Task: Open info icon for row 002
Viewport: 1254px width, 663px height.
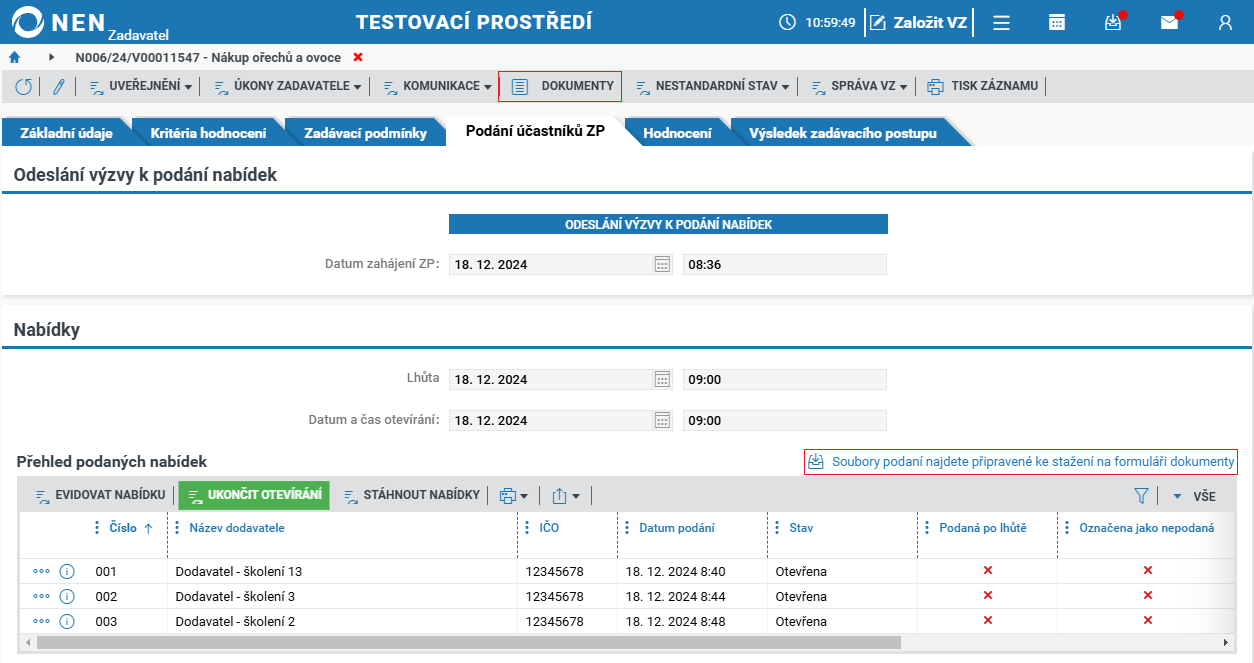Action: (67, 596)
